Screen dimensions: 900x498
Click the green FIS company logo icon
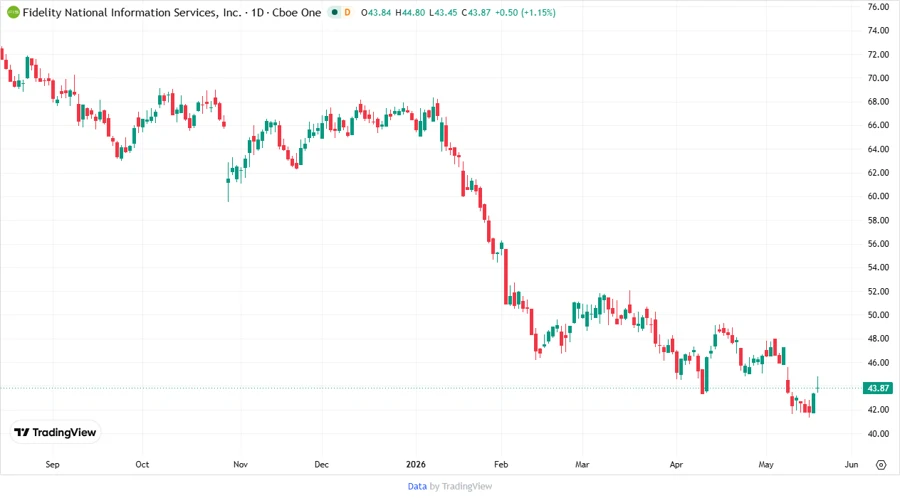click(13, 12)
